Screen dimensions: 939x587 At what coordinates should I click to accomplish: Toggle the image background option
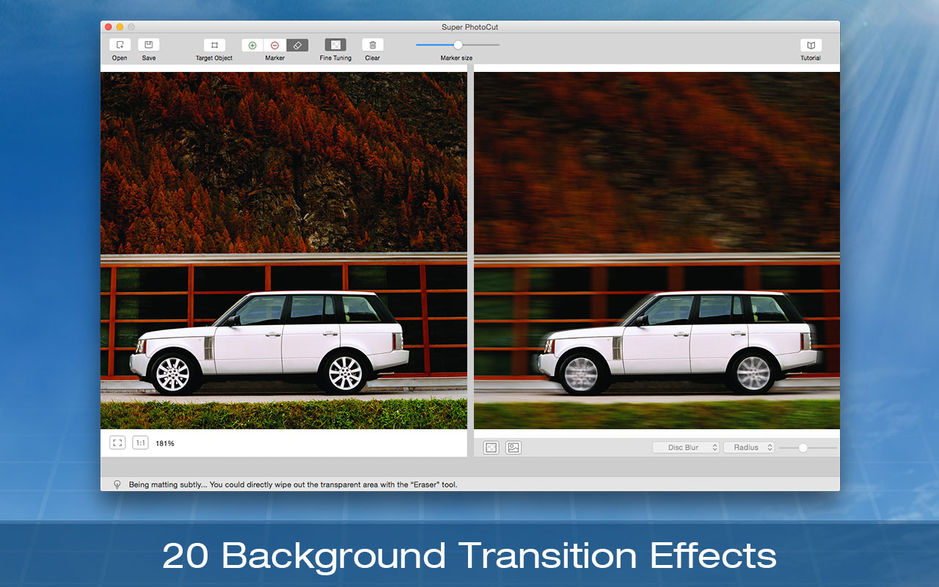point(511,447)
